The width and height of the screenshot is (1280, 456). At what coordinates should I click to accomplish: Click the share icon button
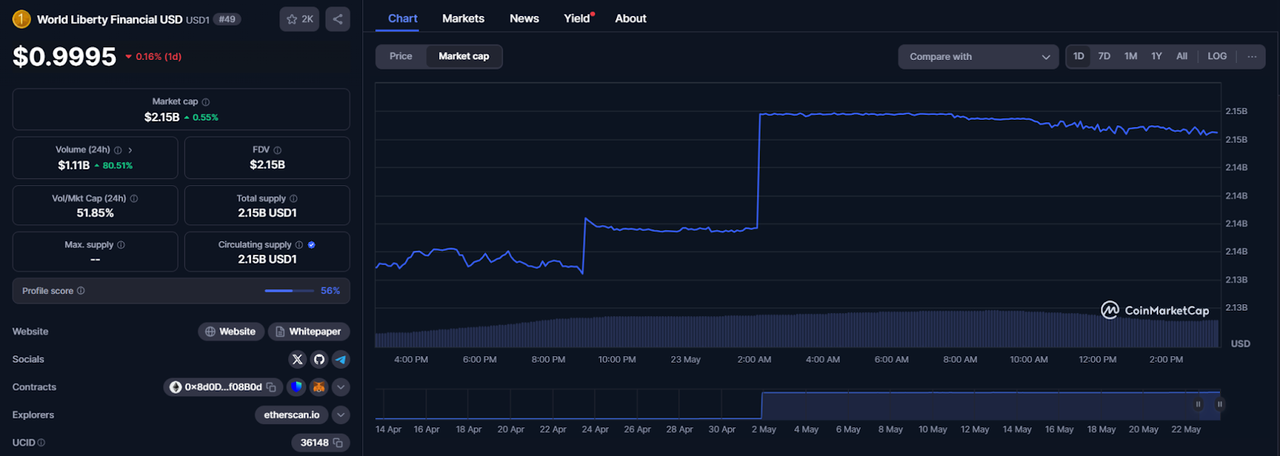(337, 18)
